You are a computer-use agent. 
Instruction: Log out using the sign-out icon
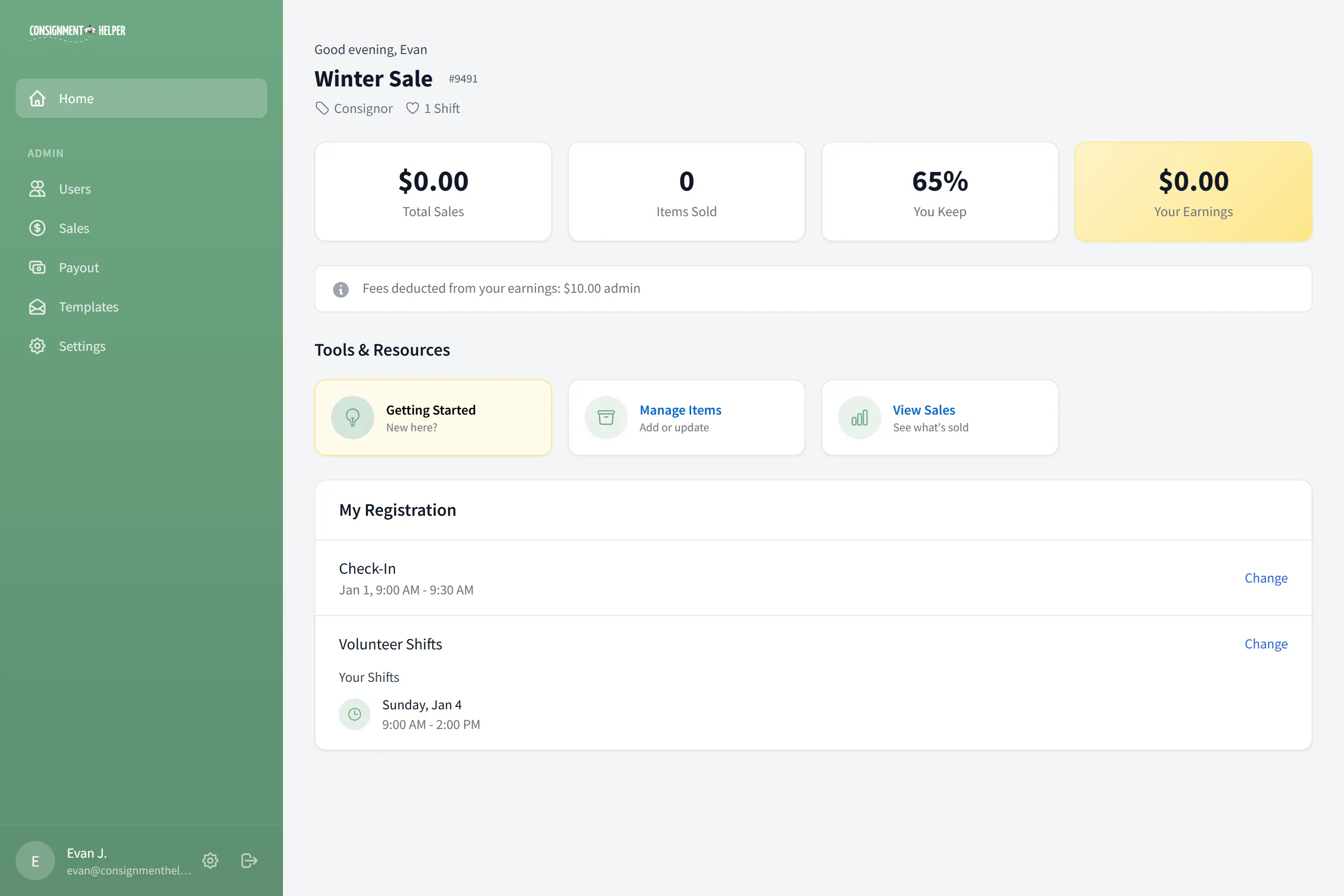coord(249,861)
